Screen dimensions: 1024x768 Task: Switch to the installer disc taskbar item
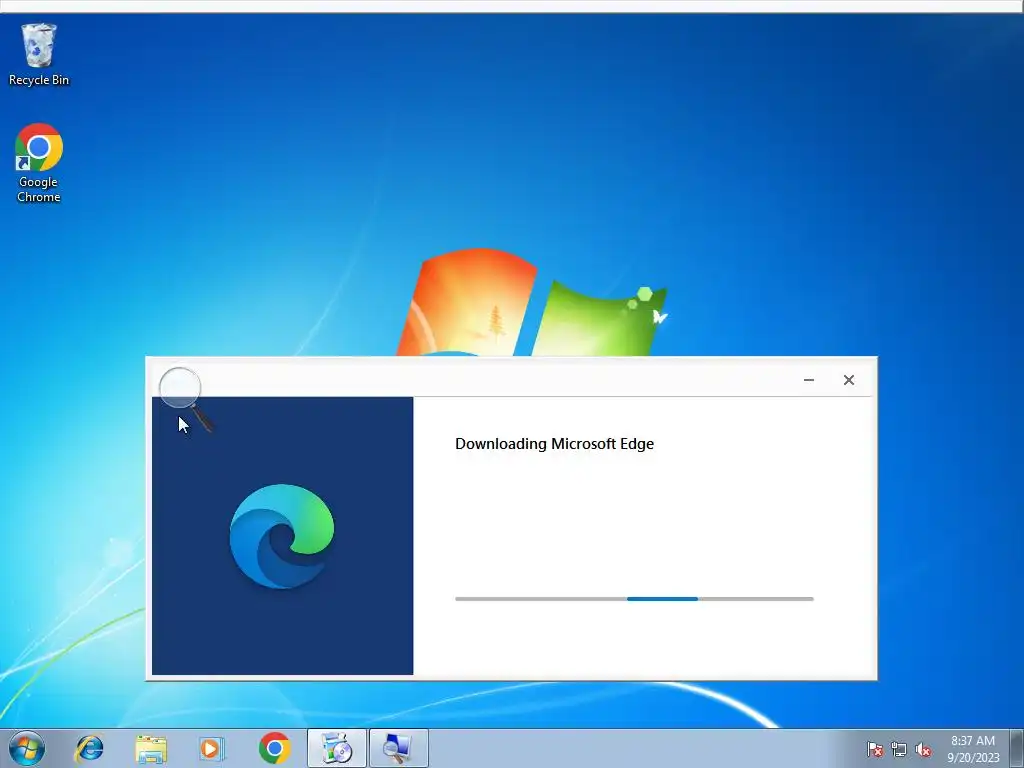(x=337, y=748)
